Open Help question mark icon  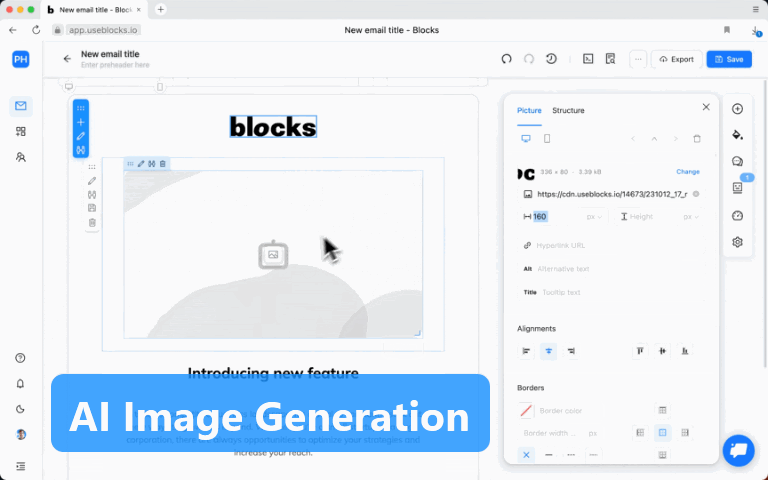click(x=20, y=358)
